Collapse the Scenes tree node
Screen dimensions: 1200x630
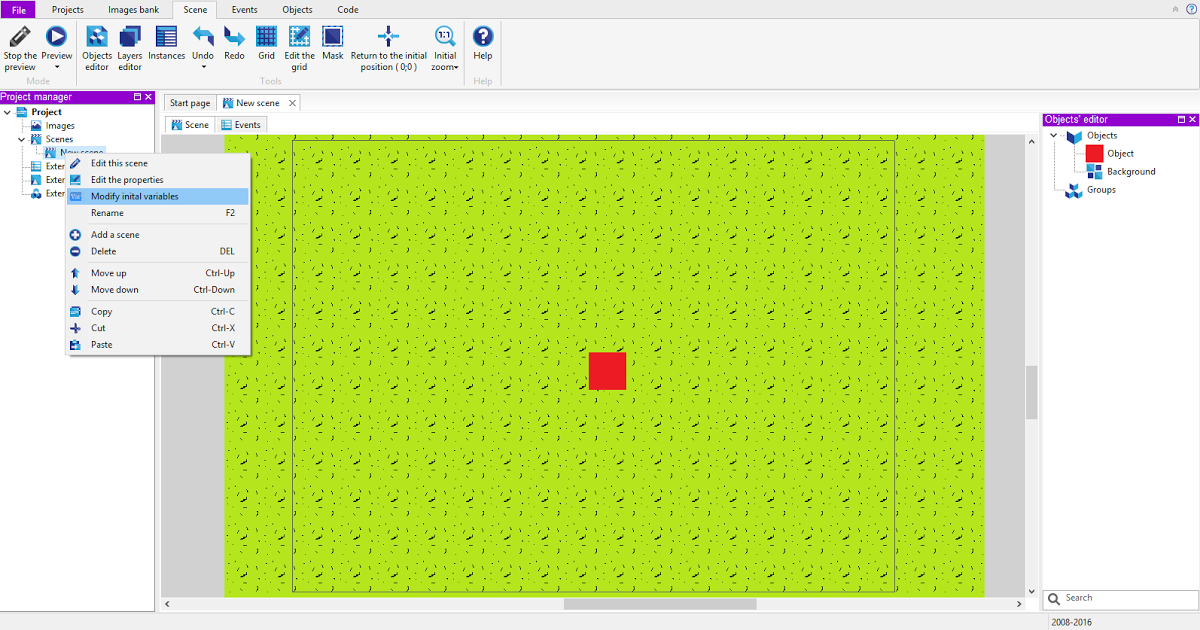point(21,139)
